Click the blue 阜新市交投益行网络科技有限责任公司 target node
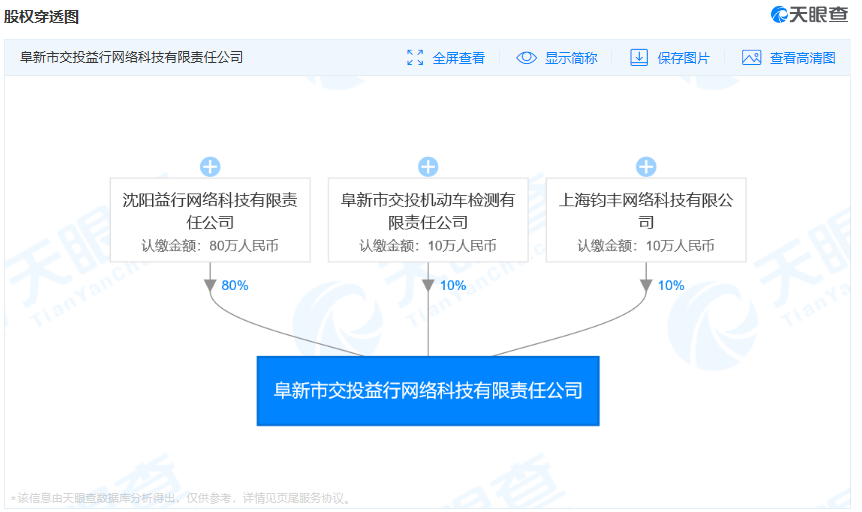Screen dimensions: 862x512 (x=428, y=391)
